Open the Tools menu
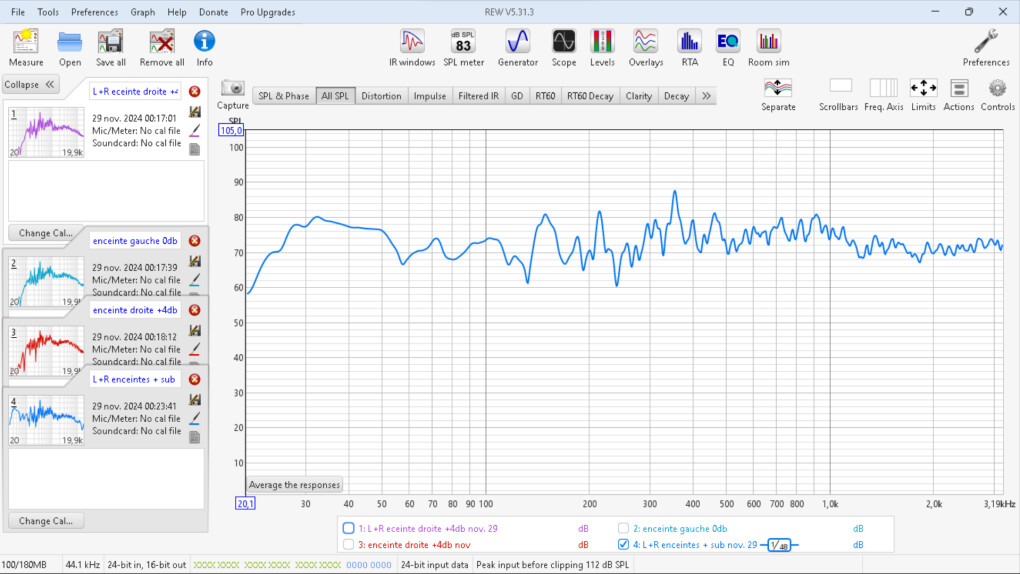 [x=47, y=12]
